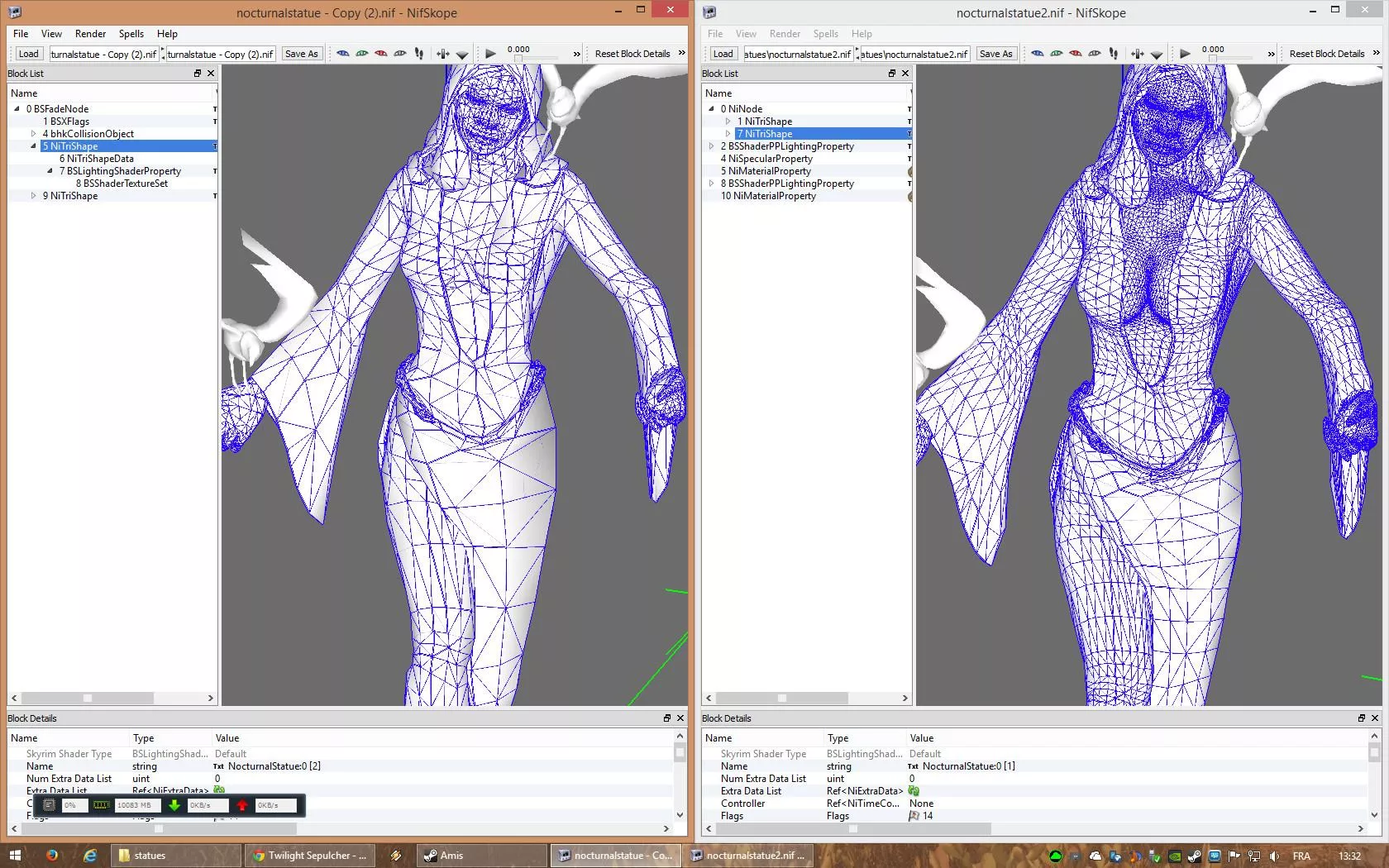Click the flag icon beside Flags value 14
The width and height of the screenshot is (1389, 868).
click(x=914, y=816)
